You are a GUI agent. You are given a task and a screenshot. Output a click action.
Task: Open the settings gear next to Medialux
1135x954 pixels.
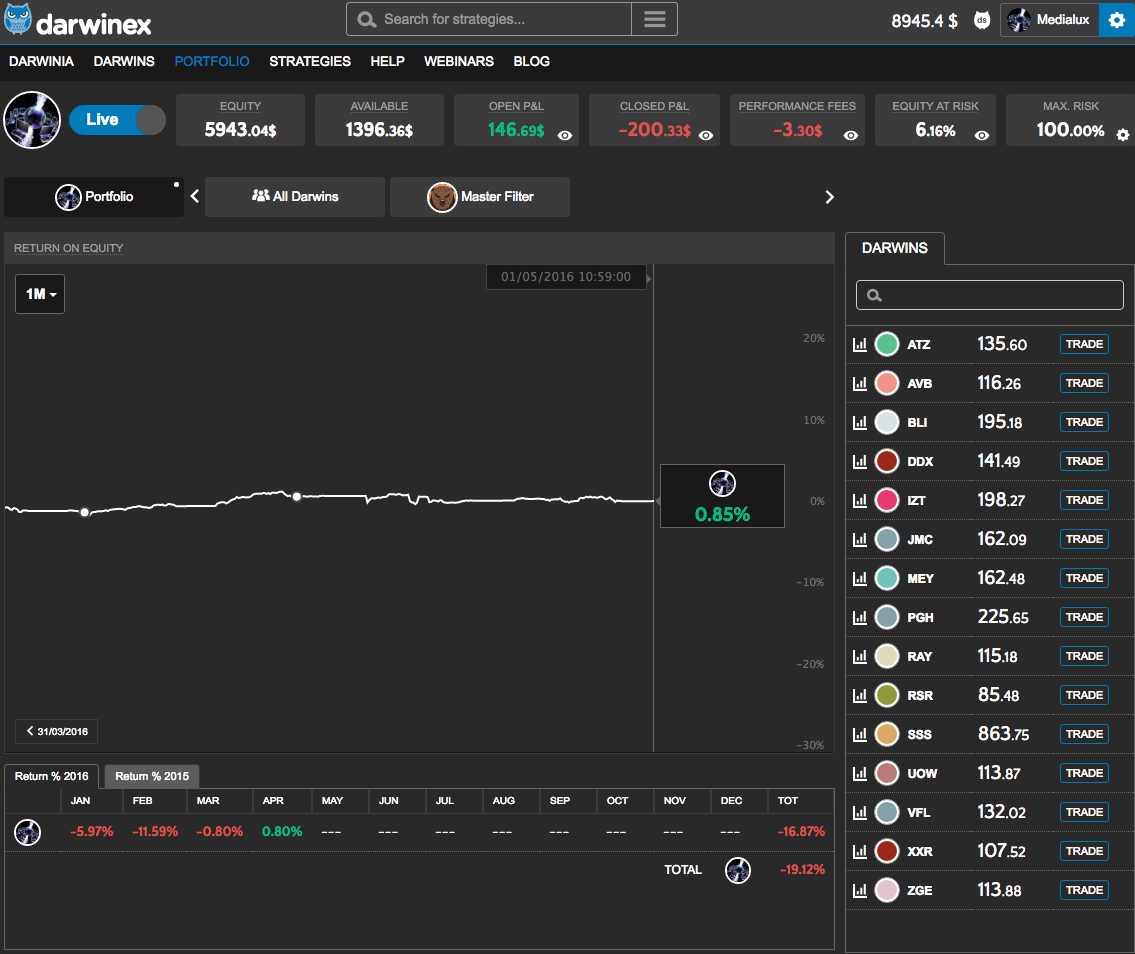pos(1116,20)
